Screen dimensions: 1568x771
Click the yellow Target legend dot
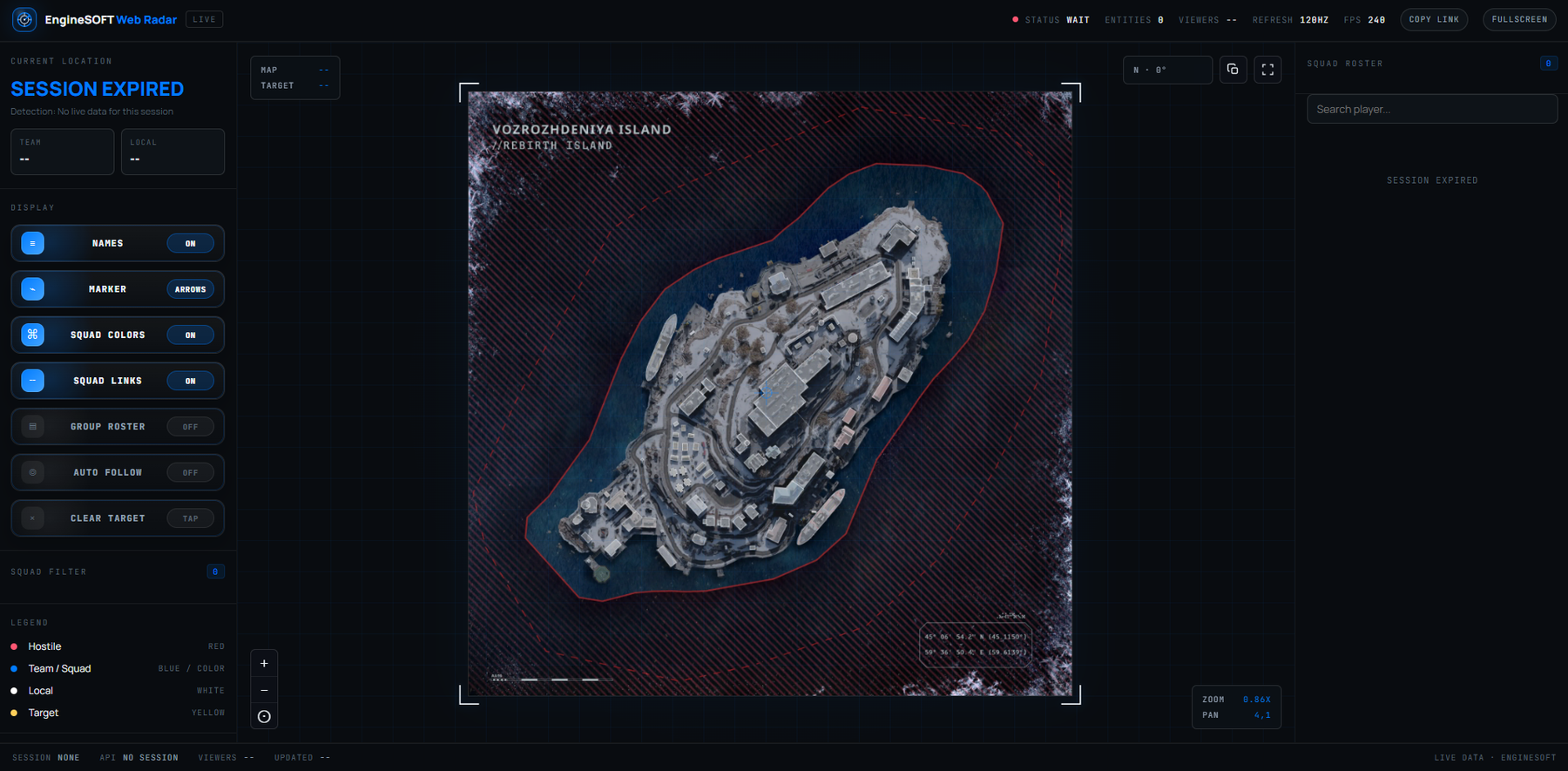click(14, 713)
